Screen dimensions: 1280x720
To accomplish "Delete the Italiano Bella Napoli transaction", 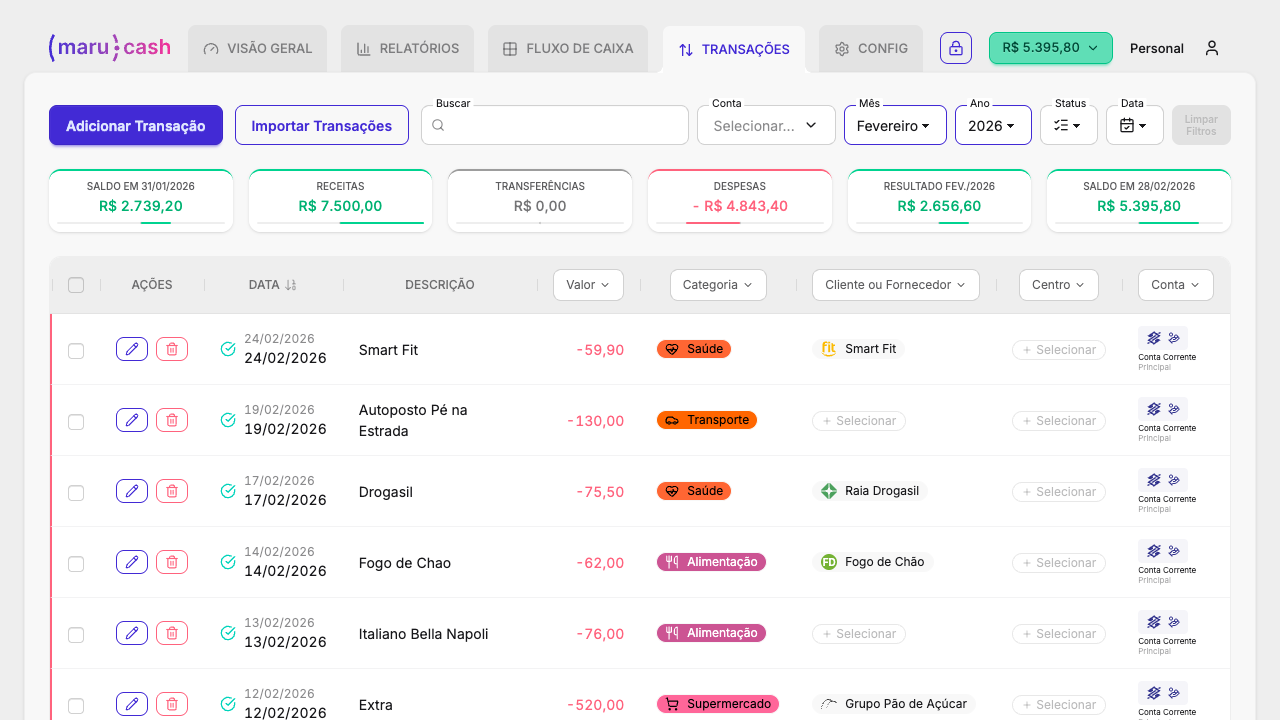I will (x=172, y=633).
